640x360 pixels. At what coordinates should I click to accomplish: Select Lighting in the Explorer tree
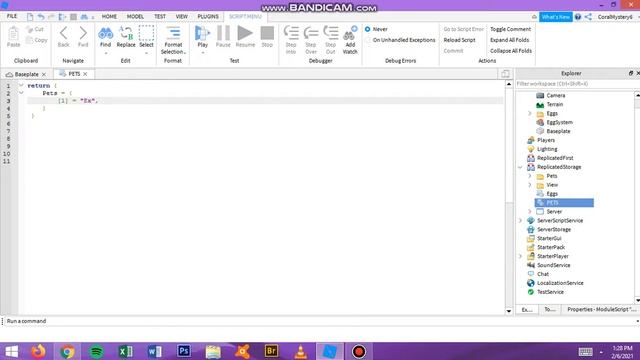pos(547,149)
